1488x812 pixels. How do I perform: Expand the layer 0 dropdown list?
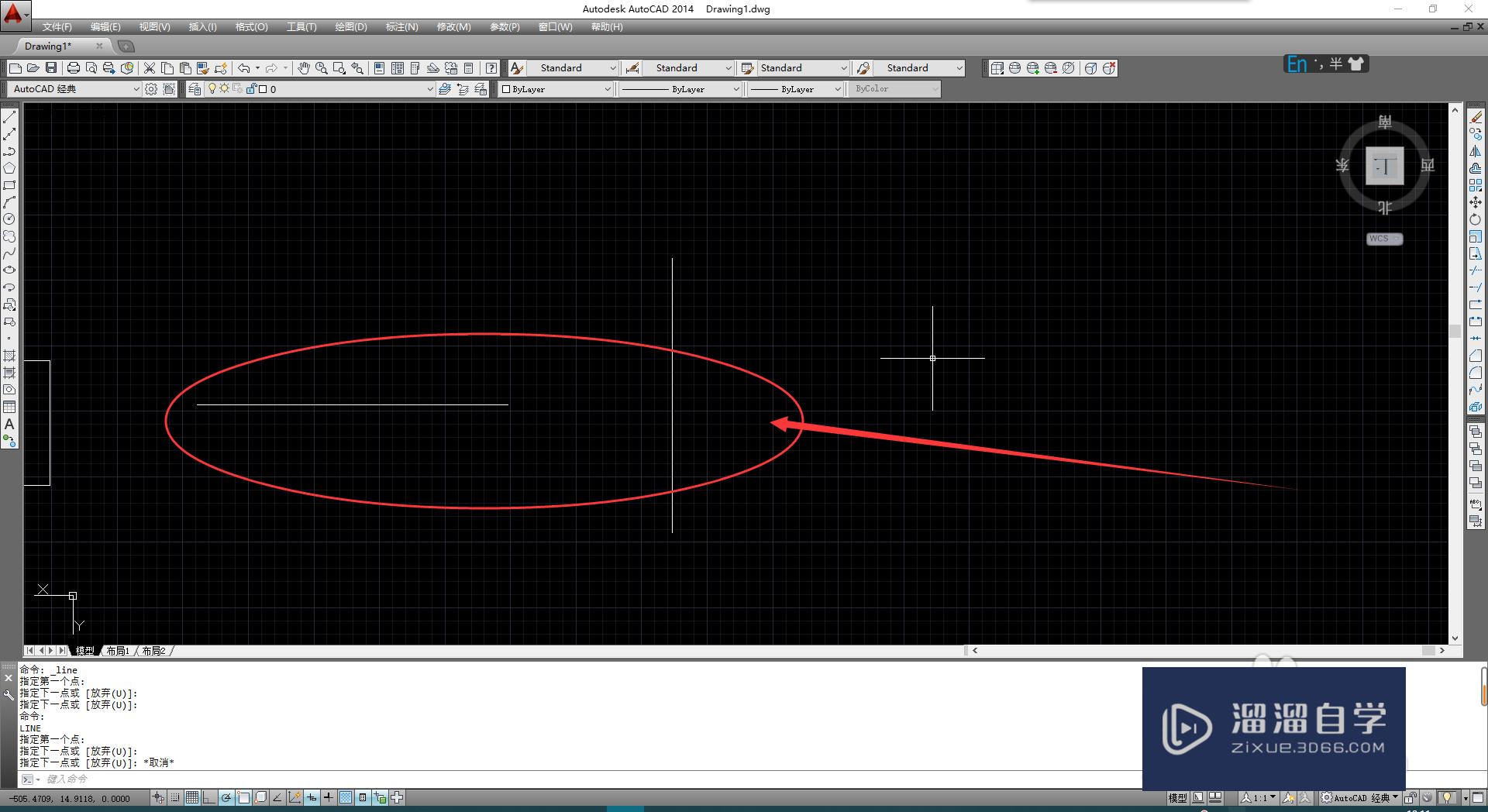pos(319,89)
